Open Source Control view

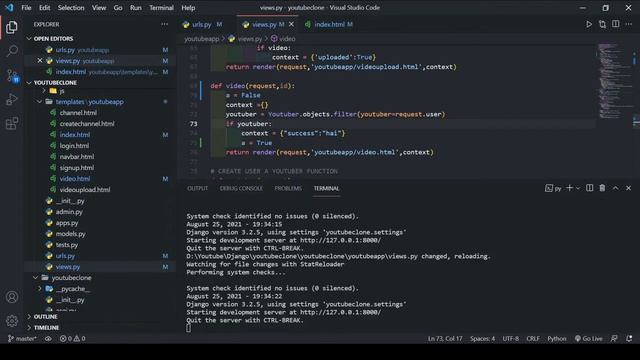[x=12, y=76]
